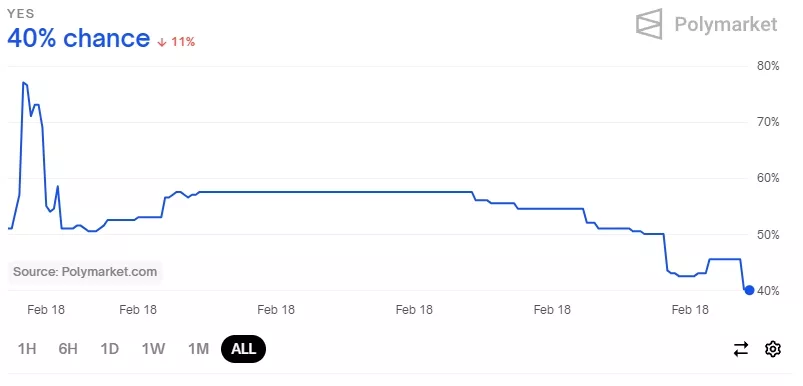Click the 77% peak on the chart line

pos(24,82)
